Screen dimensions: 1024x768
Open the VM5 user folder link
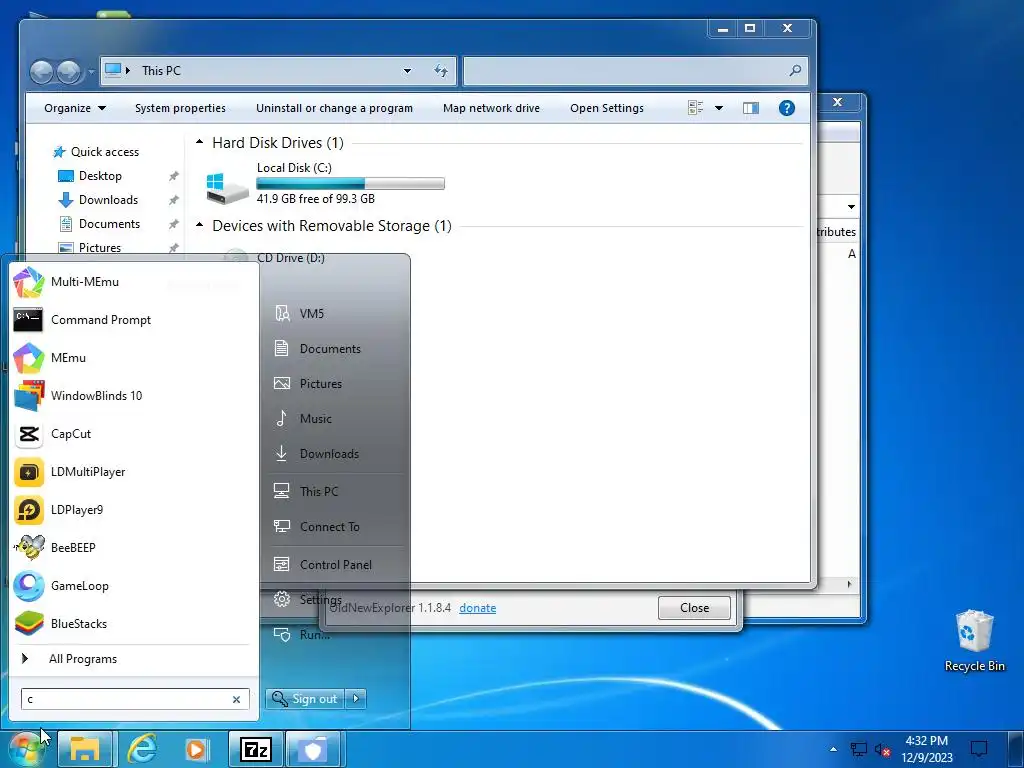299,313
